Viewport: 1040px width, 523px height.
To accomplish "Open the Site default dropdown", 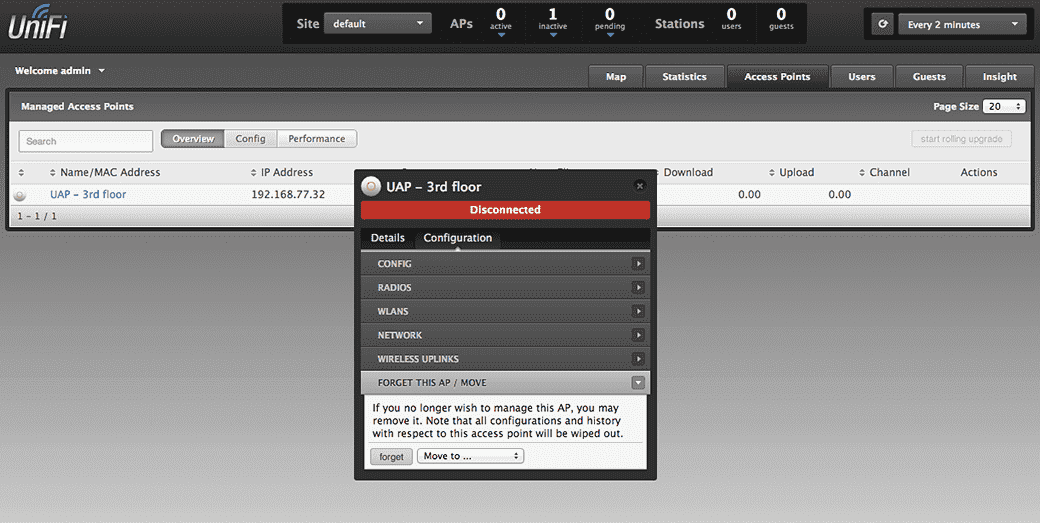I will (x=378, y=23).
